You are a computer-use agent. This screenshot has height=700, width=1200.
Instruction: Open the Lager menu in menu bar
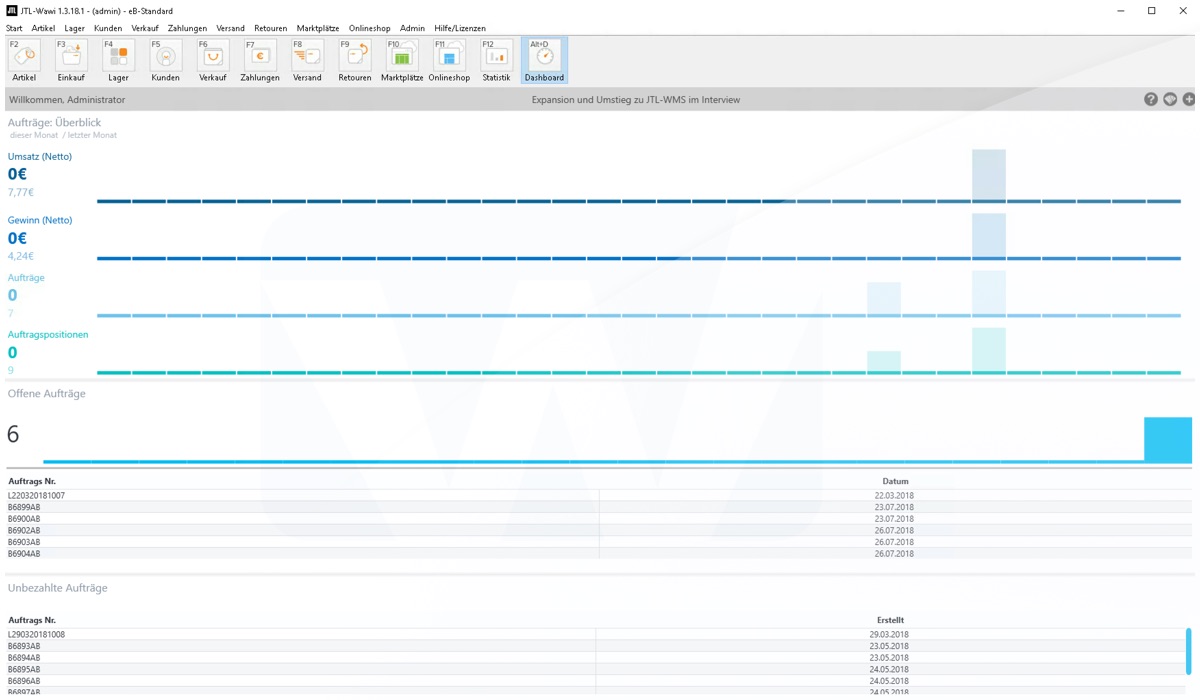(74, 28)
